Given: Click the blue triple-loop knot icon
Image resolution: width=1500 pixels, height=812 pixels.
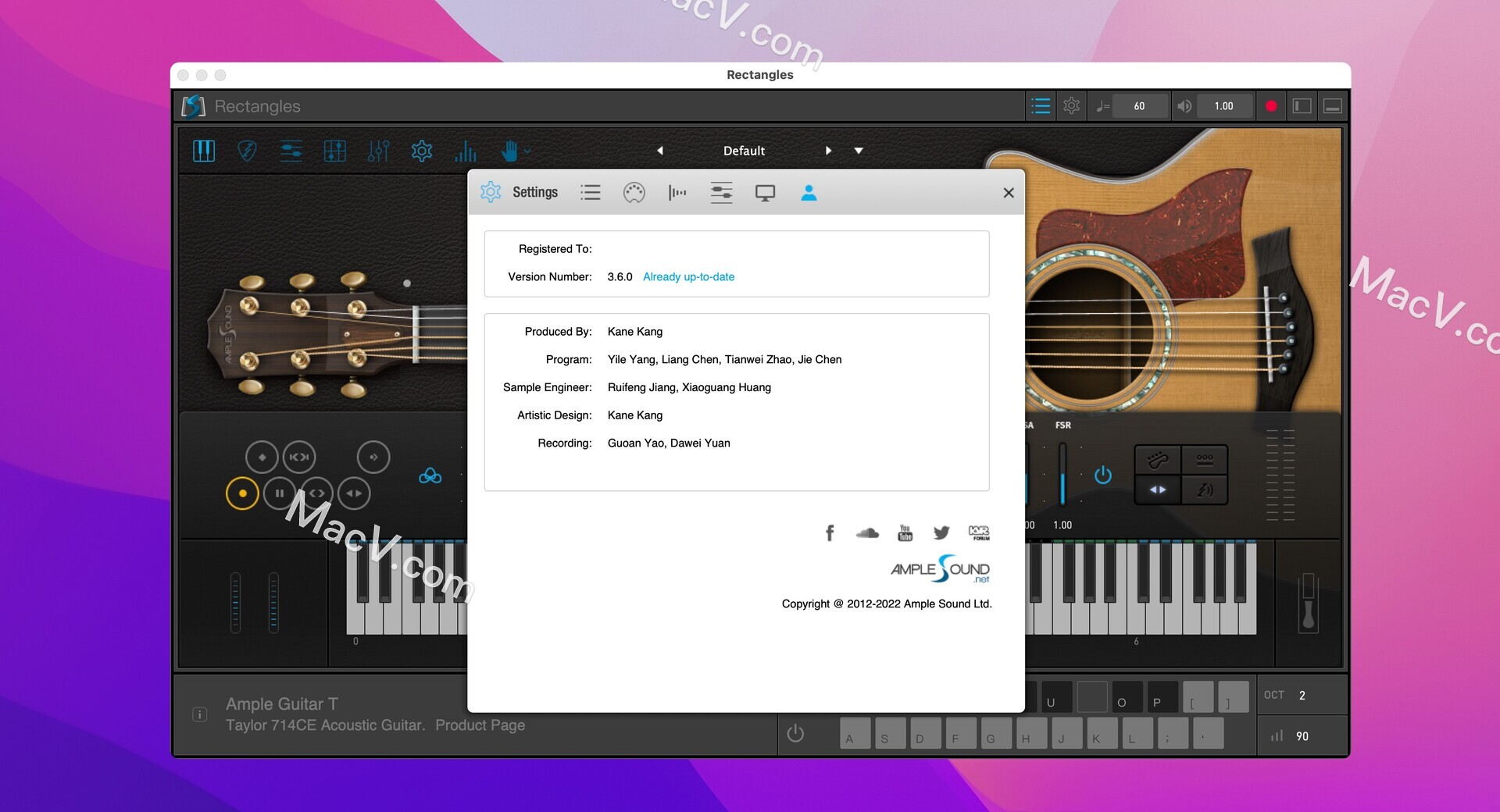Looking at the screenshot, I should pyautogui.click(x=430, y=475).
